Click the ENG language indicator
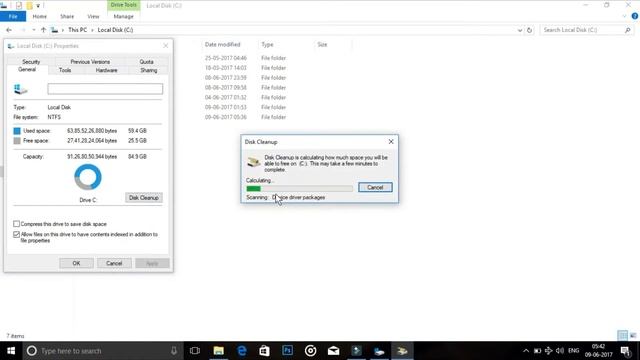The image size is (640, 360). point(573,351)
